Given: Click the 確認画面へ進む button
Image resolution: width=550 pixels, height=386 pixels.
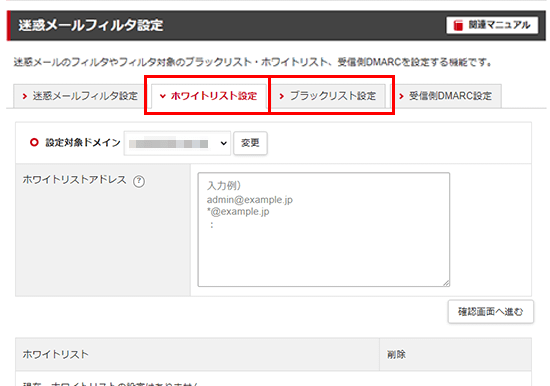Looking at the screenshot, I should click(x=490, y=312).
